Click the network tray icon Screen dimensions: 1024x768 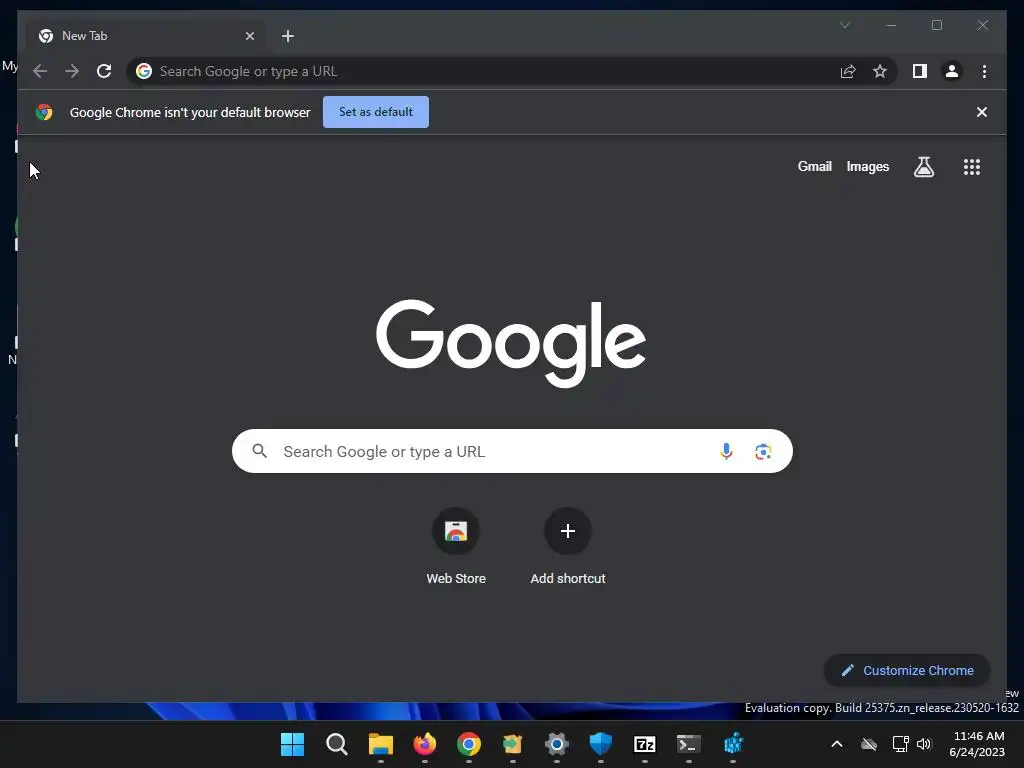pyautogui.click(x=901, y=744)
